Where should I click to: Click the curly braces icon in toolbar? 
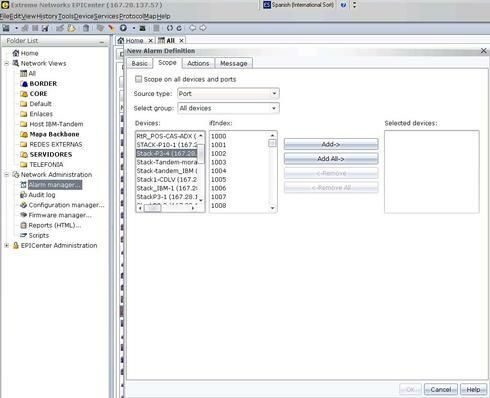click(x=170, y=28)
